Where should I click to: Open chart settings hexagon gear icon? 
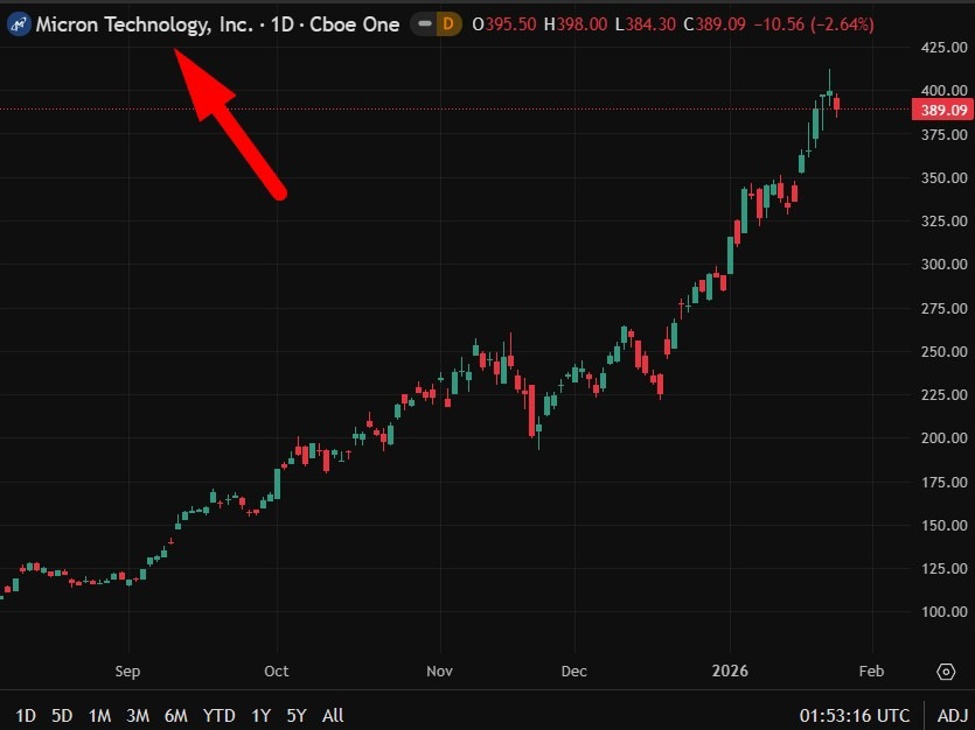click(x=945, y=671)
